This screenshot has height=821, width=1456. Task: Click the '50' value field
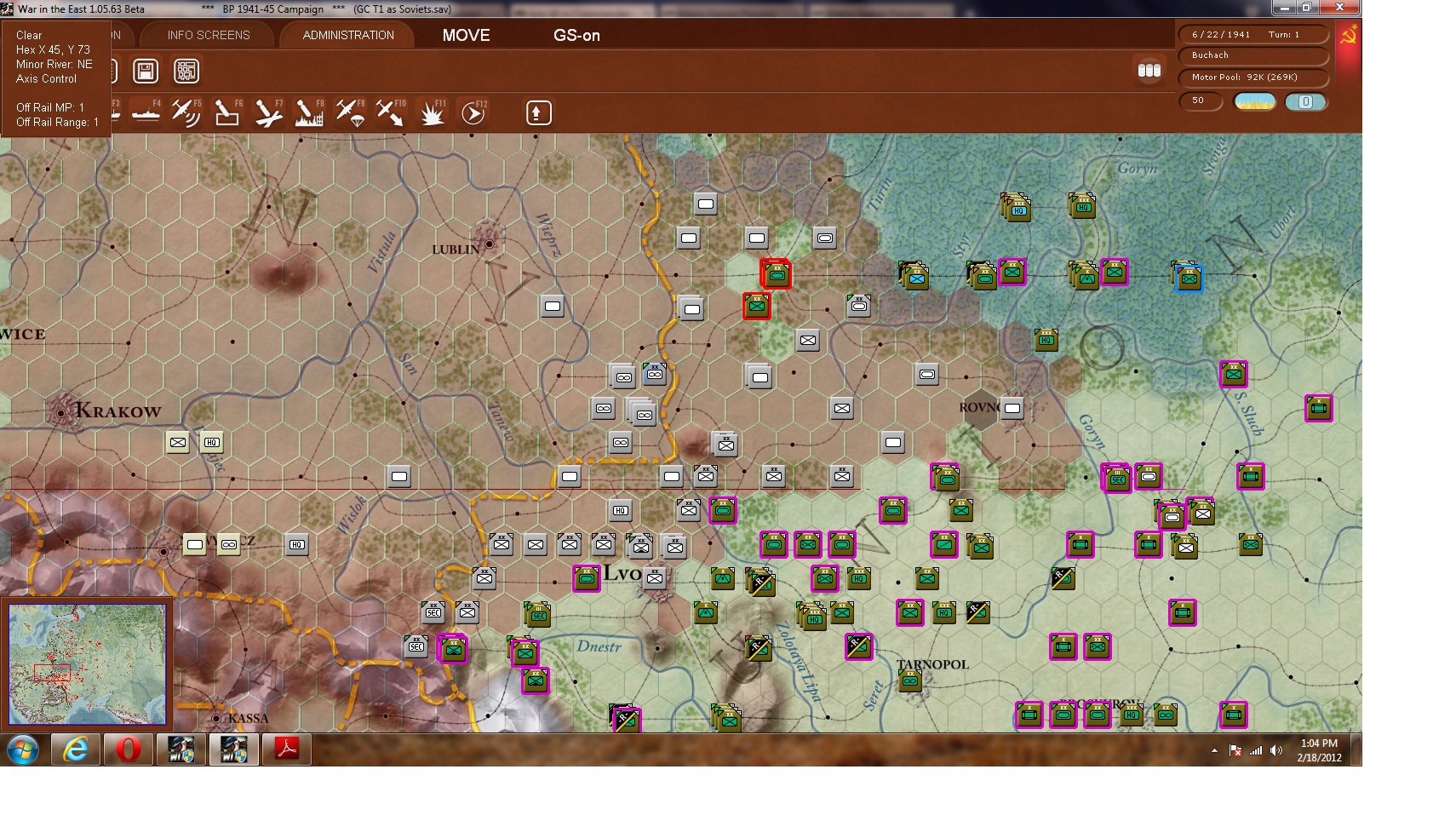(1201, 100)
